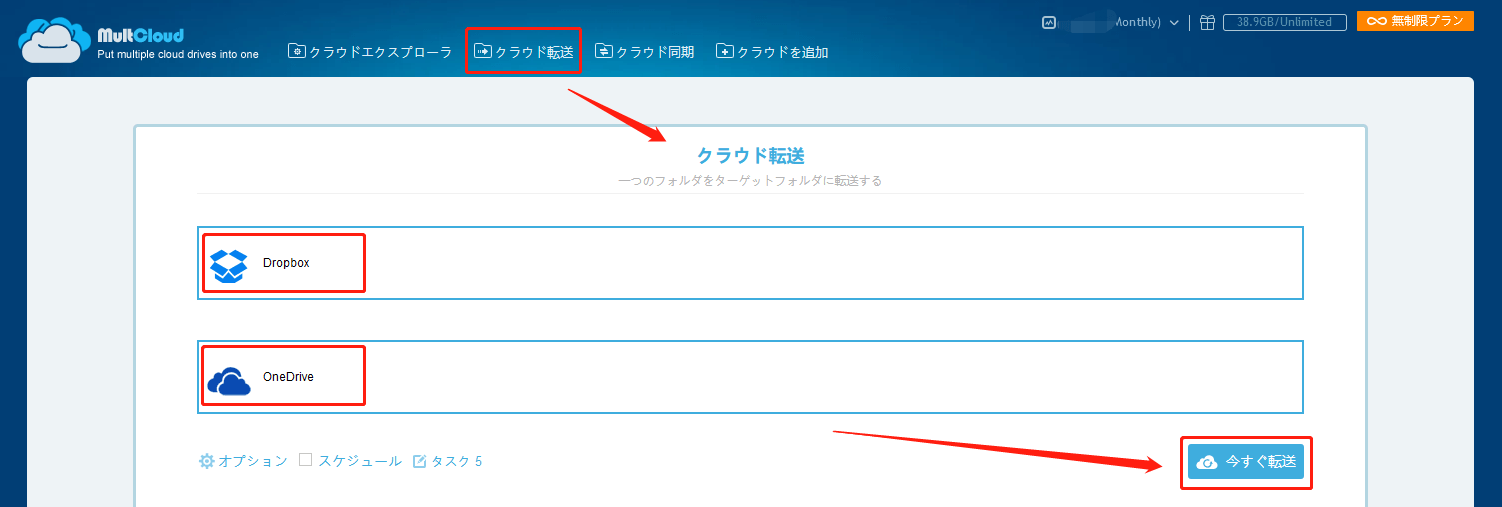Open クラウドエクスプローラ tab
Screen dimensions: 1502x507
pyautogui.click(x=370, y=51)
